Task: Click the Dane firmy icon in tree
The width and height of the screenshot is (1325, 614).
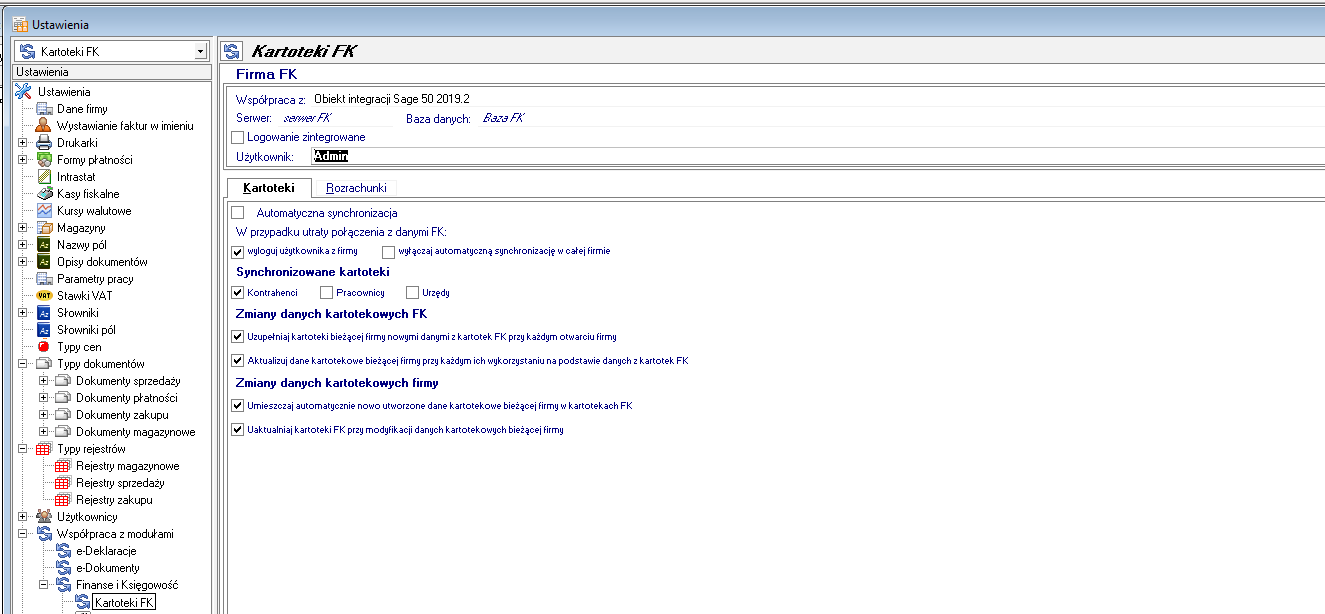Action: click(44, 109)
